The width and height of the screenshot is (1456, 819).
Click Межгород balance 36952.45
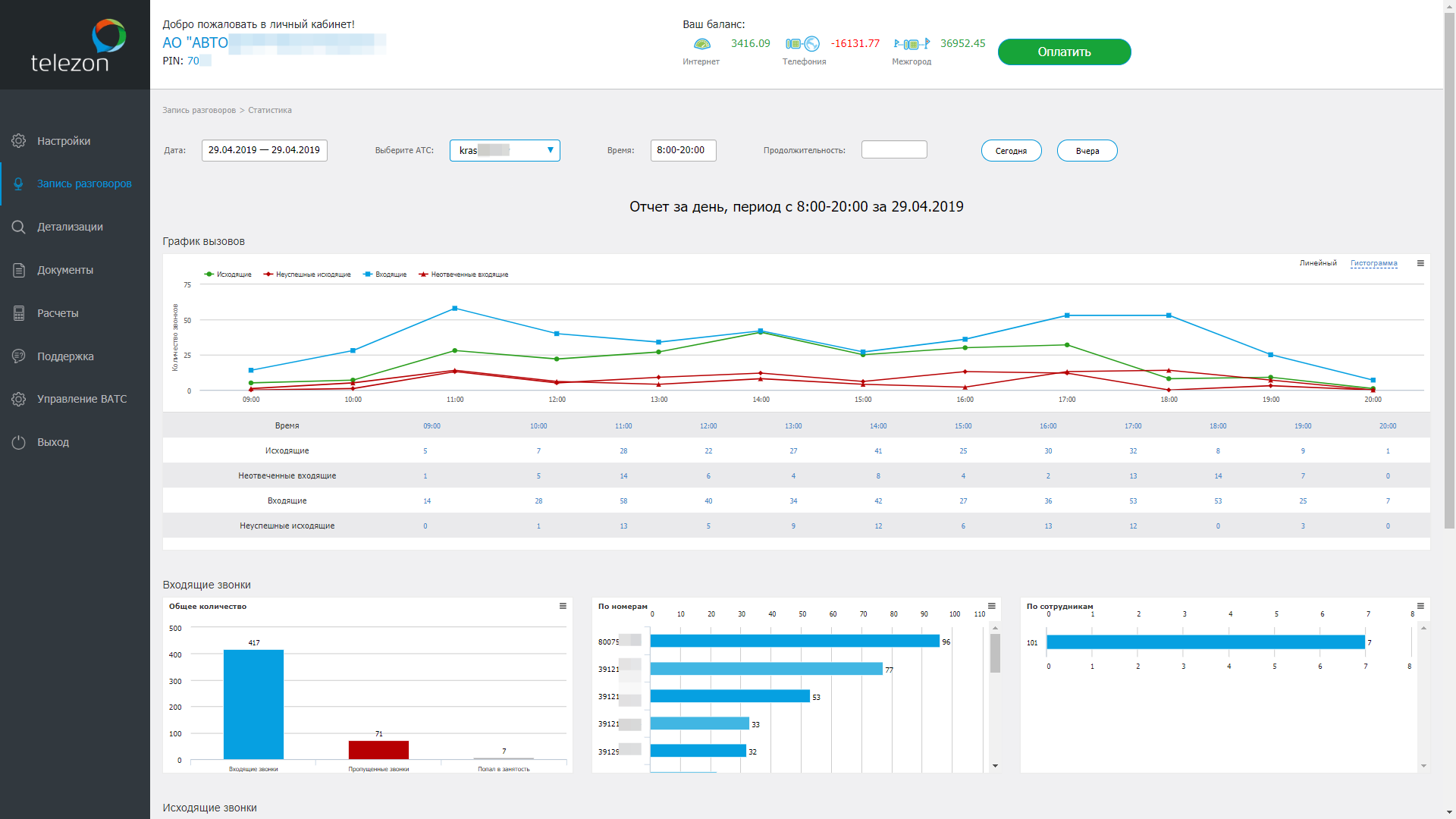963,43
